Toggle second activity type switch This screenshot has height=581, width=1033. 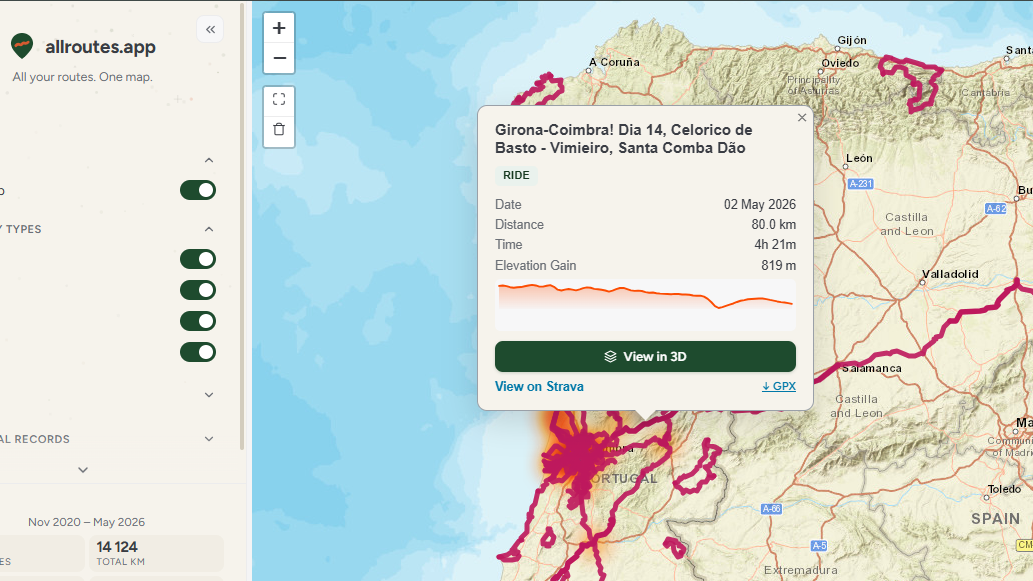click(198, 290)
